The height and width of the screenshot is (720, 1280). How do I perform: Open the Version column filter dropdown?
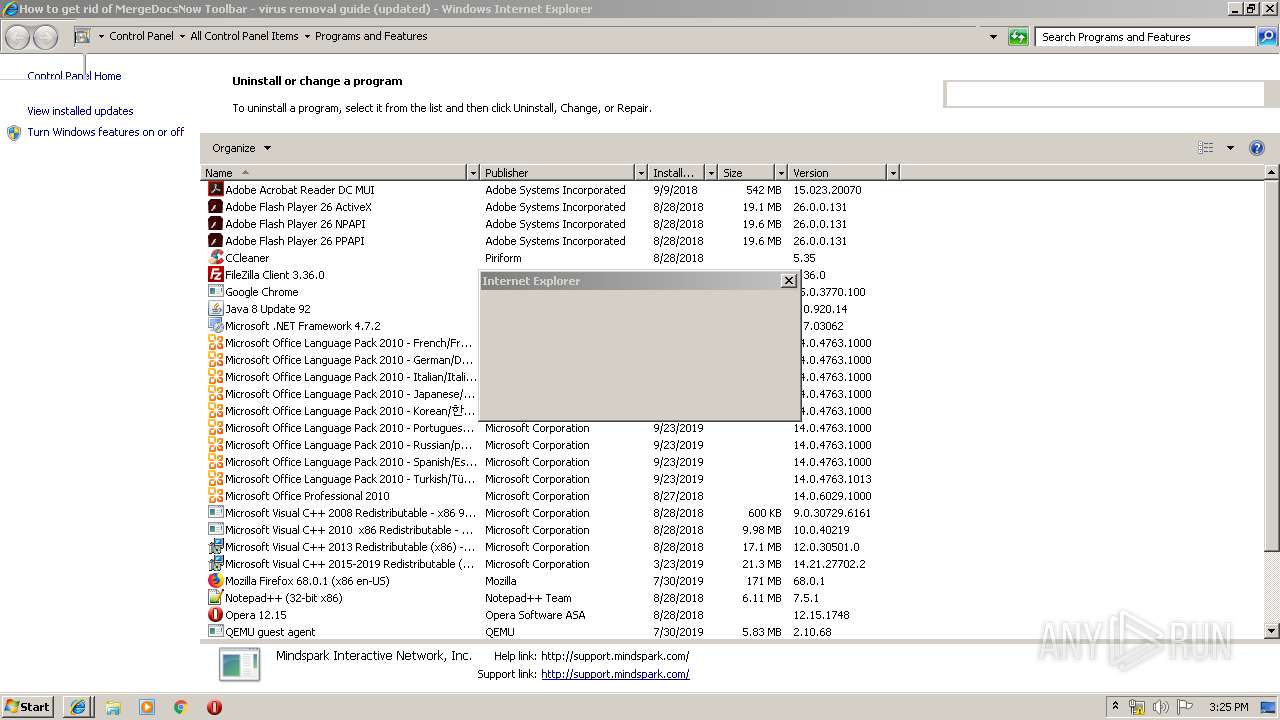coord(893,173)
